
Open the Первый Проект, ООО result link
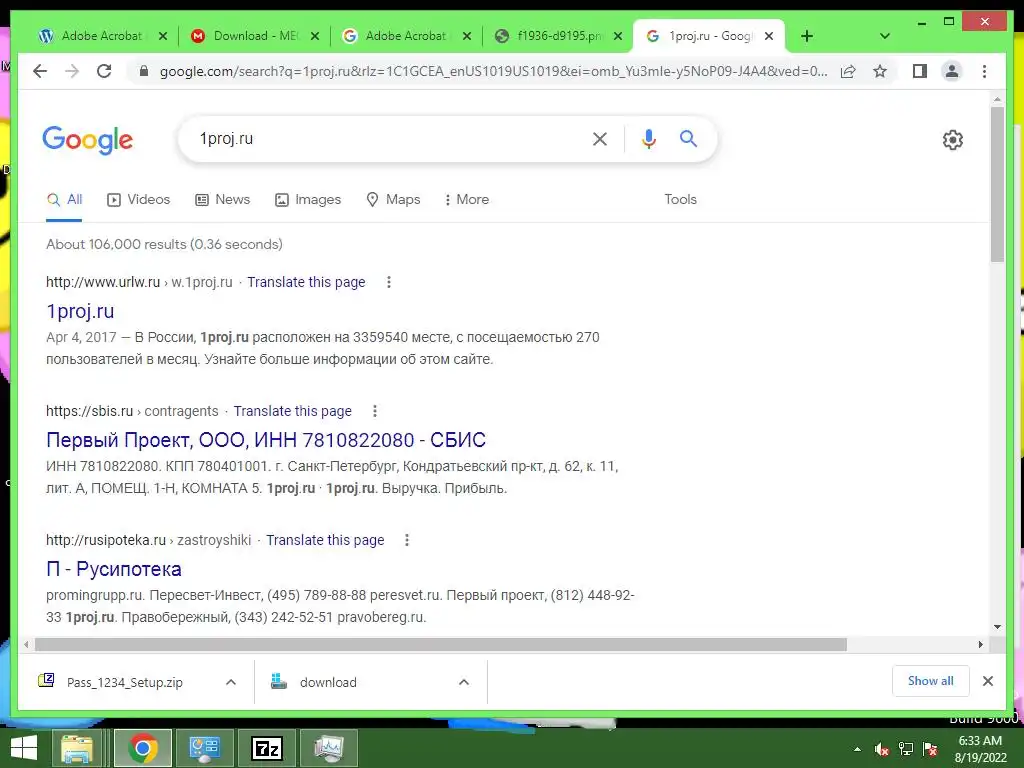tap(266, 440)
